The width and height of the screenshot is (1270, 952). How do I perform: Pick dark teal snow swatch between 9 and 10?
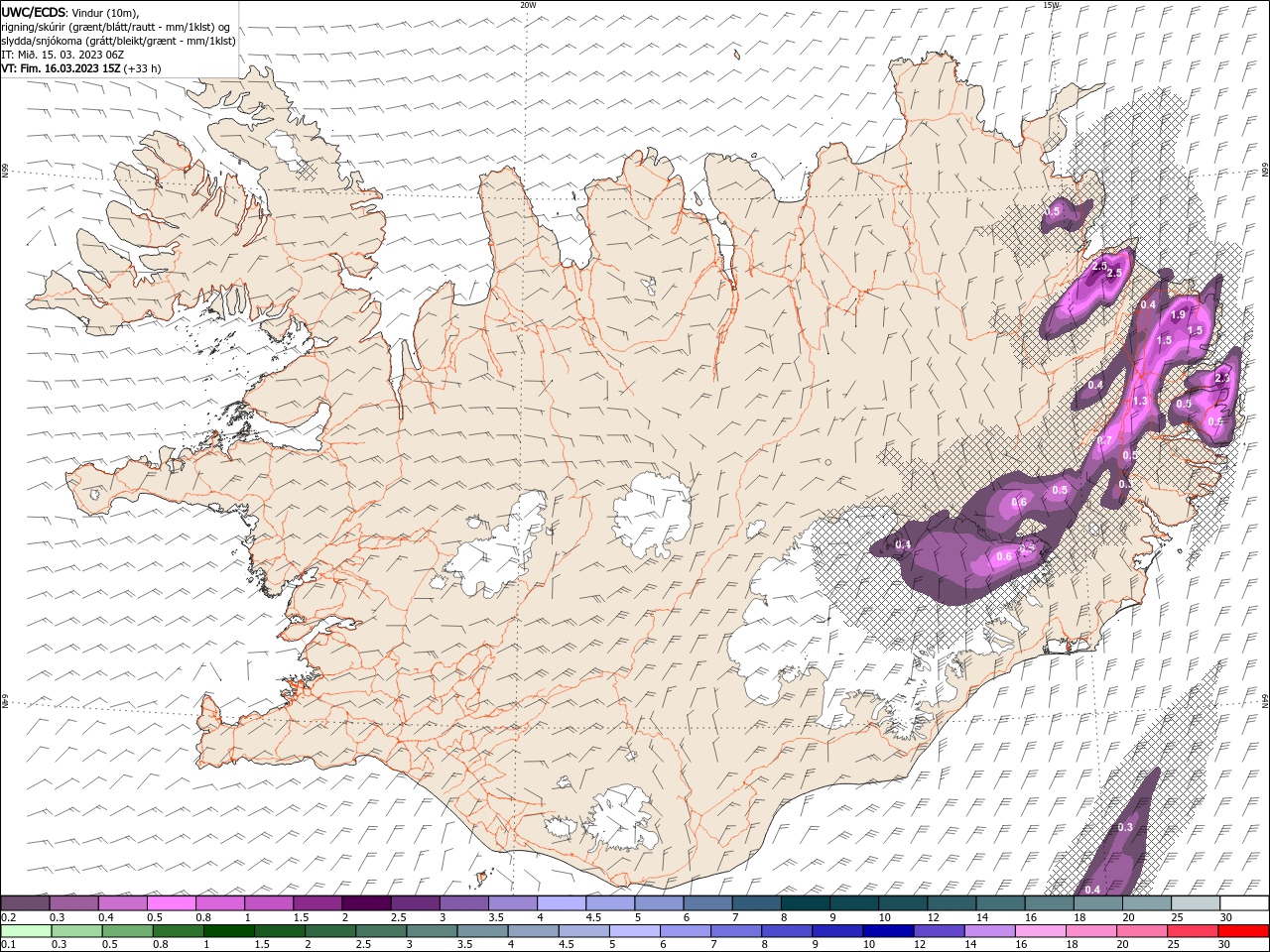[853, 902]
